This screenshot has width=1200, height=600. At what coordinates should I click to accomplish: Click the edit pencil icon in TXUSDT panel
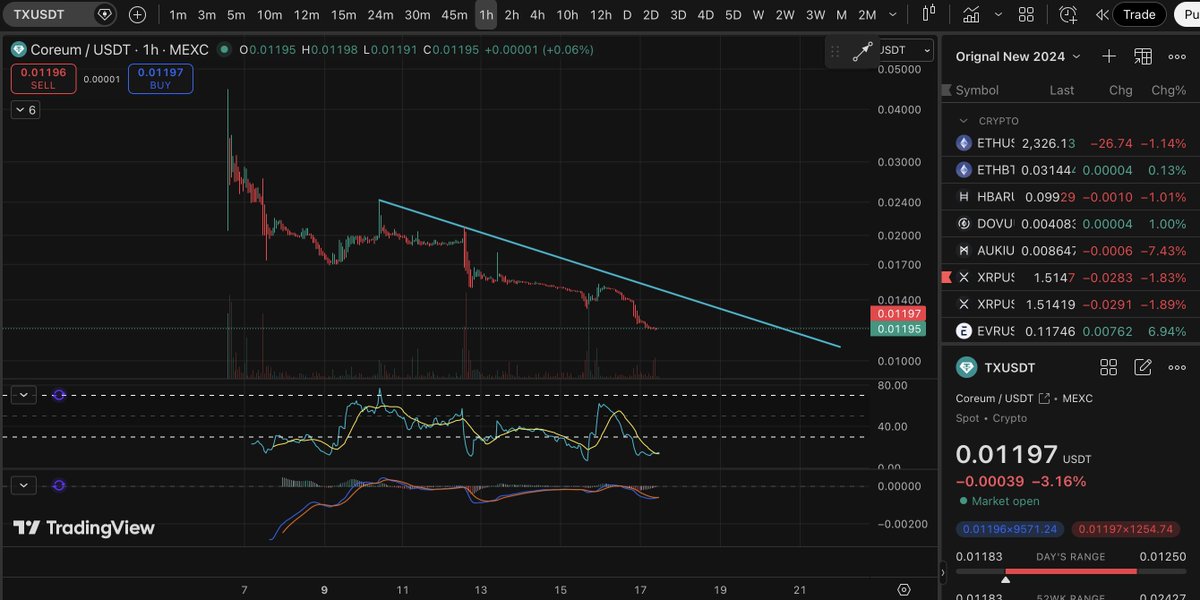pos(1143,367)
